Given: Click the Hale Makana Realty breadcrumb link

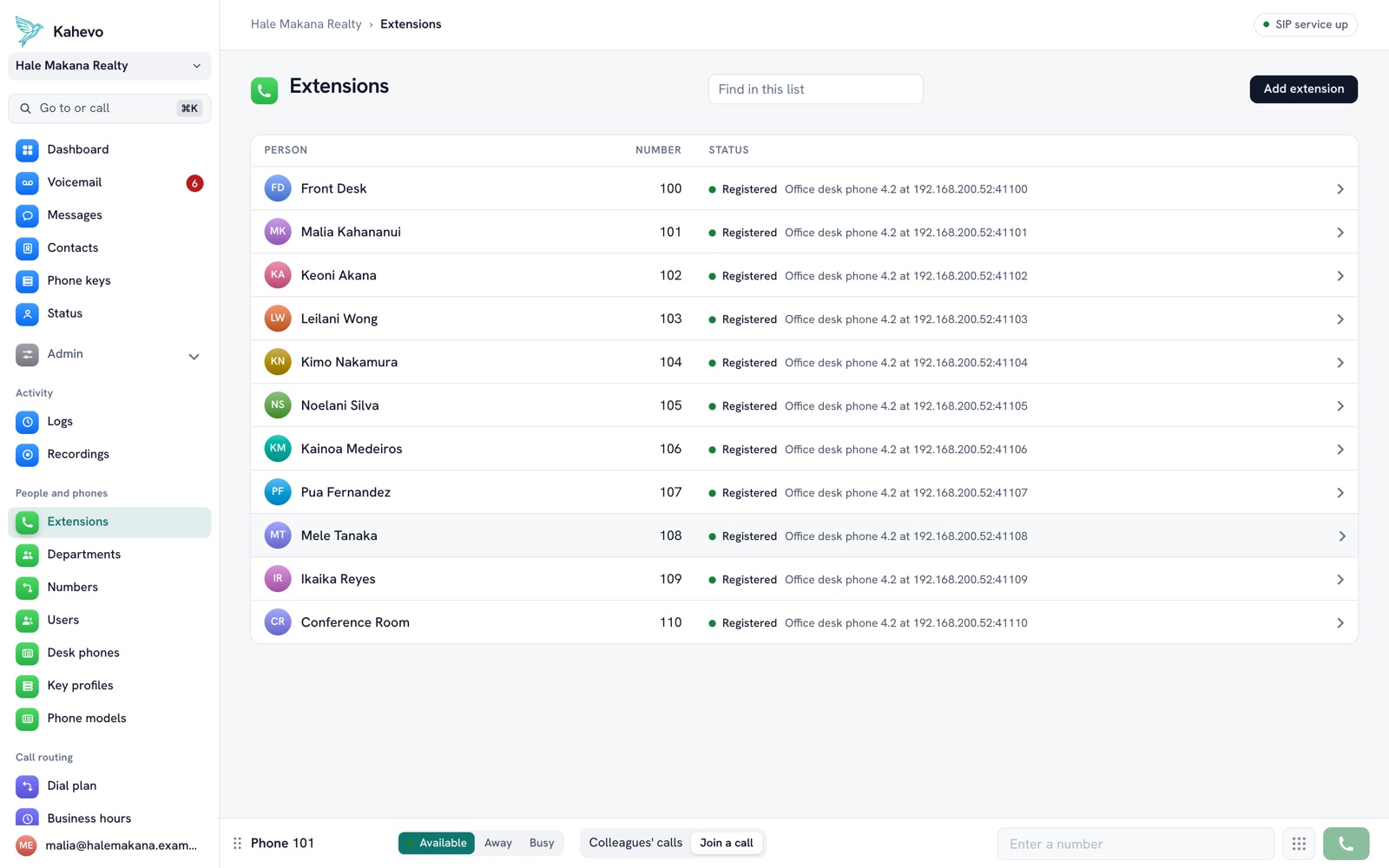Looking at the screenshot, I should [306, 24].
